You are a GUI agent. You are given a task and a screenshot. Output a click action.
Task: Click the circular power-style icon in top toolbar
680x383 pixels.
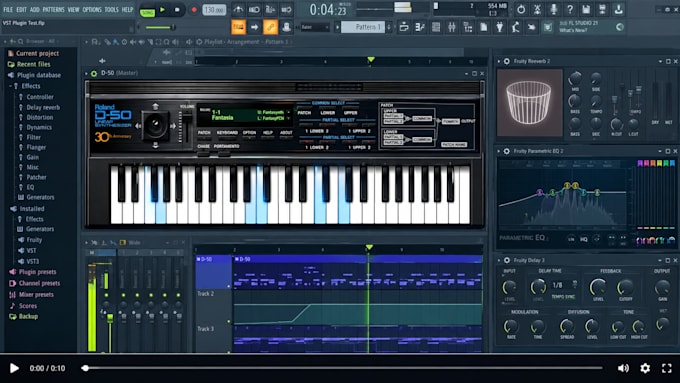[x=521, y=9]
